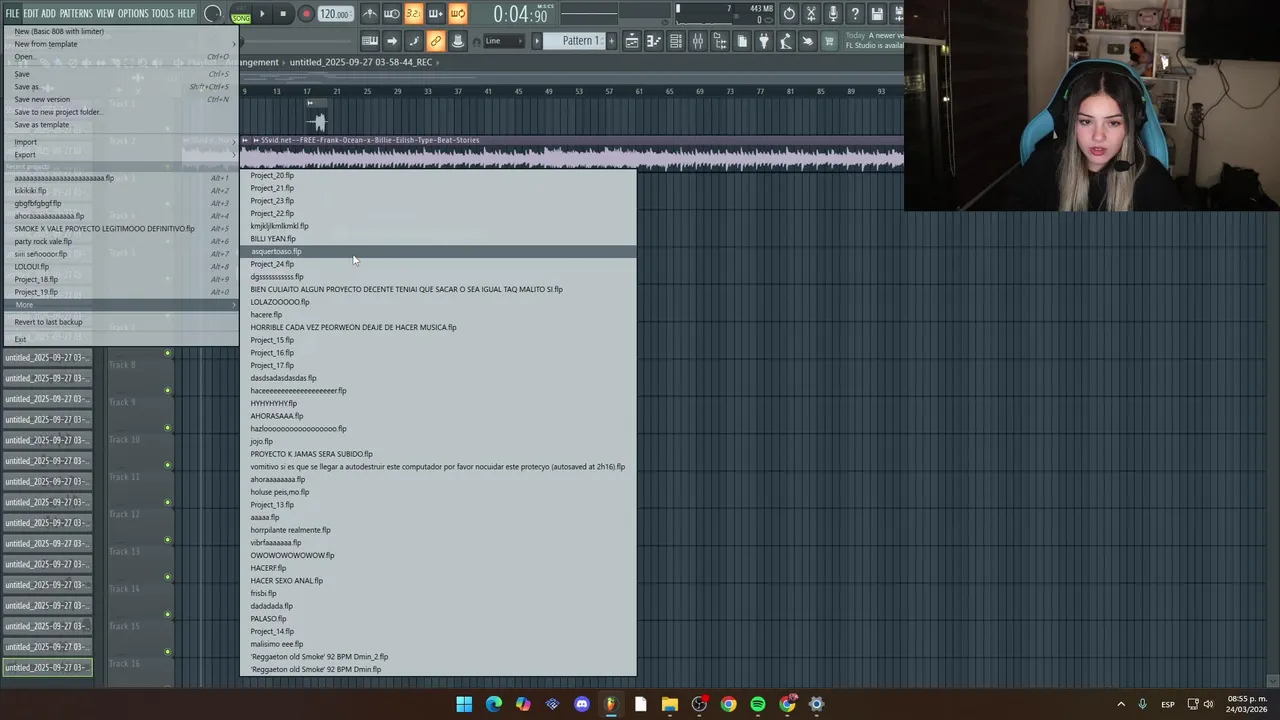
Task: Toggle the overdub blend recording icon
Action: (x=435, y=14)
